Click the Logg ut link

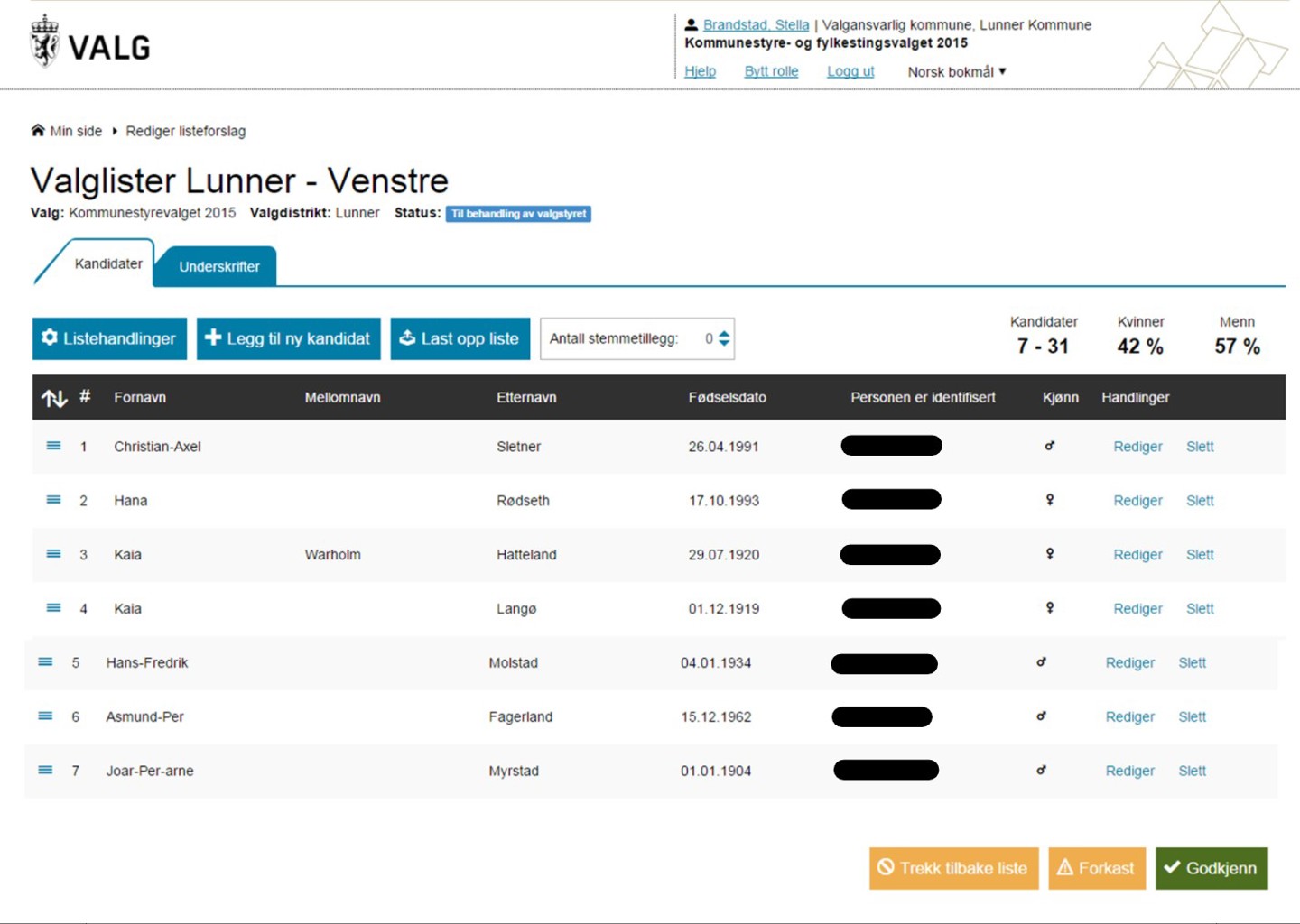[x=850, y=72]
